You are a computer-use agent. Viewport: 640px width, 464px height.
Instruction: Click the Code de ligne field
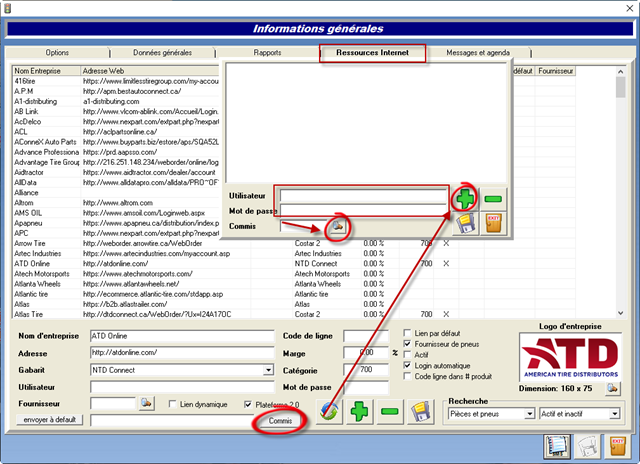click(x=366, y=336)
